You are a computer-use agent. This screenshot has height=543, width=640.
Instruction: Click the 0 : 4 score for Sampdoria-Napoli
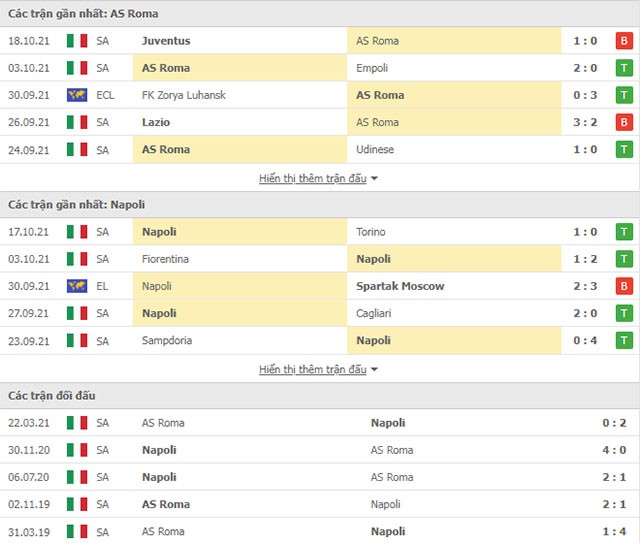point(585,340)
